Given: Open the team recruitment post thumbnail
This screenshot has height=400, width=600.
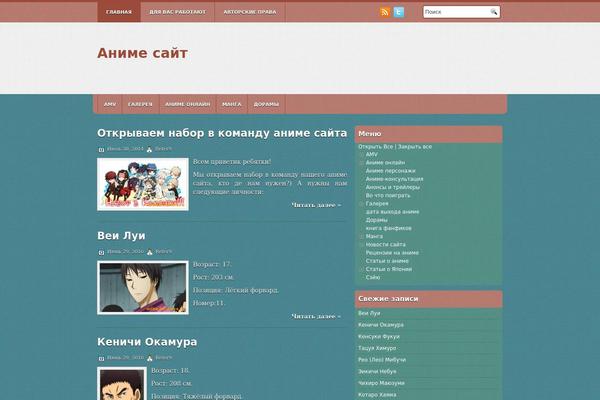Looking at the screenshot, I should tap(143, 184).
